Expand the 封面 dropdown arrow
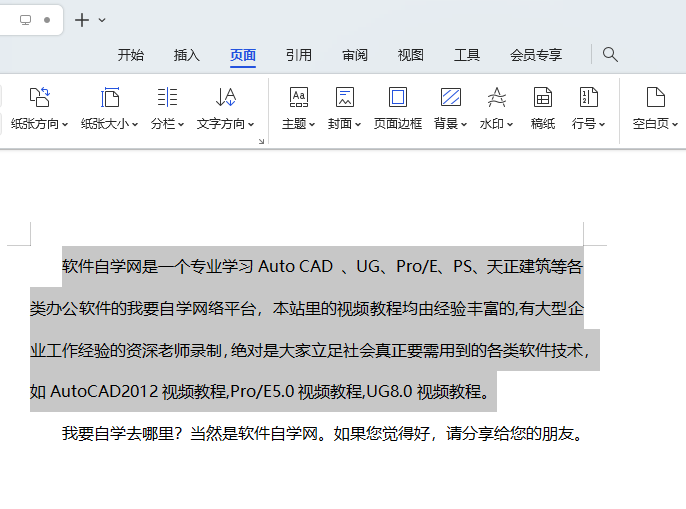Image resolution: width=686 pixels, height=509 pixels. (x=358, y=124)
